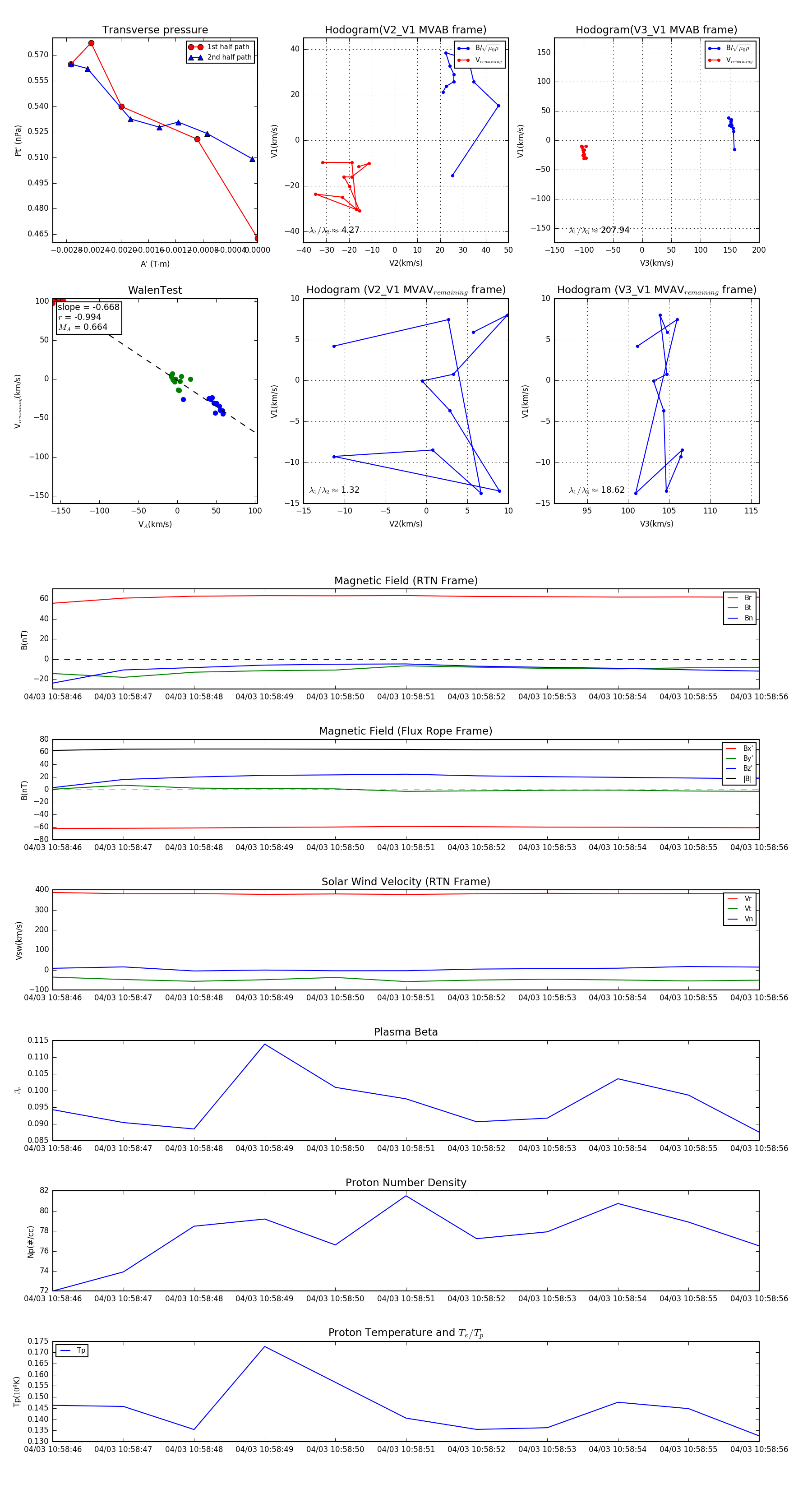This screenshot has height=1489, width=812.
Task: Click the MVAV-remaining V2_V1 hodogram title
Action: coord(406,290)
